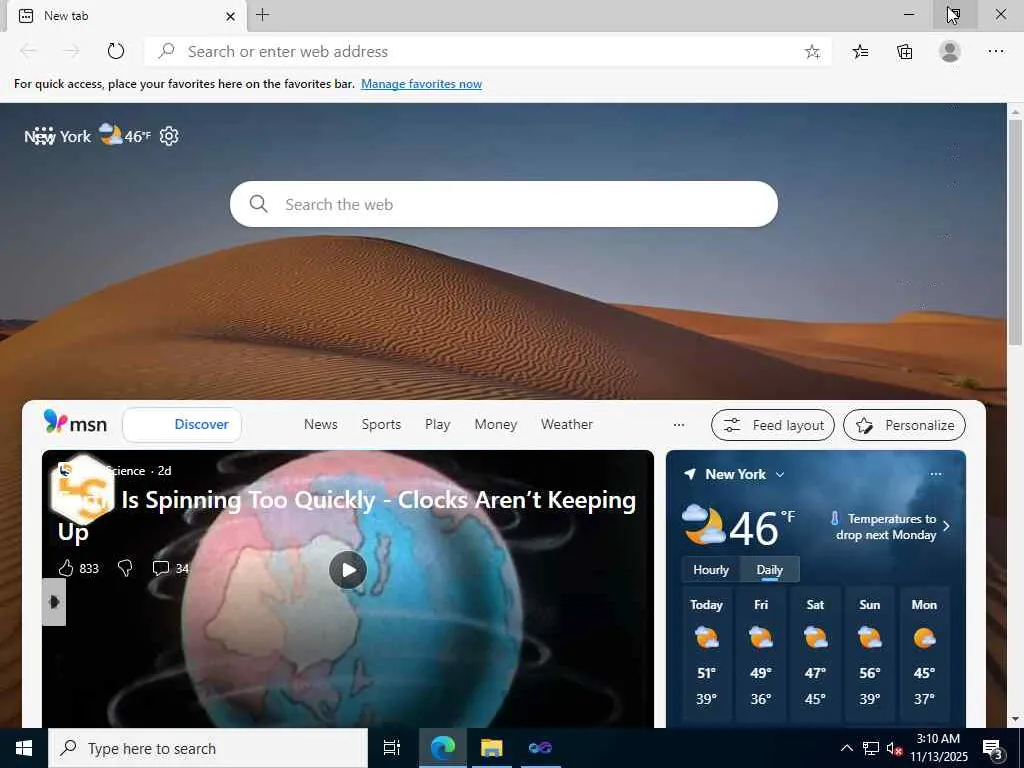
Task: Click the network tray icon
Action: tap(871, 748)
